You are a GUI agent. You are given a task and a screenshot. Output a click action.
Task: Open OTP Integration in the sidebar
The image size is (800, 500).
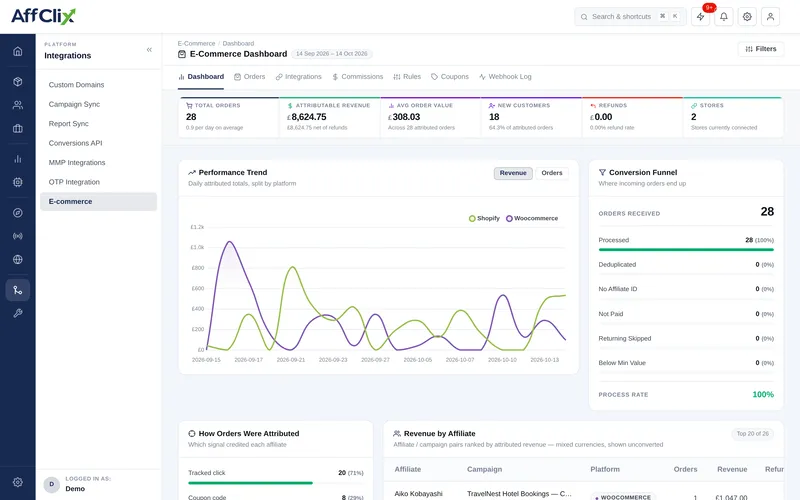pos(98,182)
